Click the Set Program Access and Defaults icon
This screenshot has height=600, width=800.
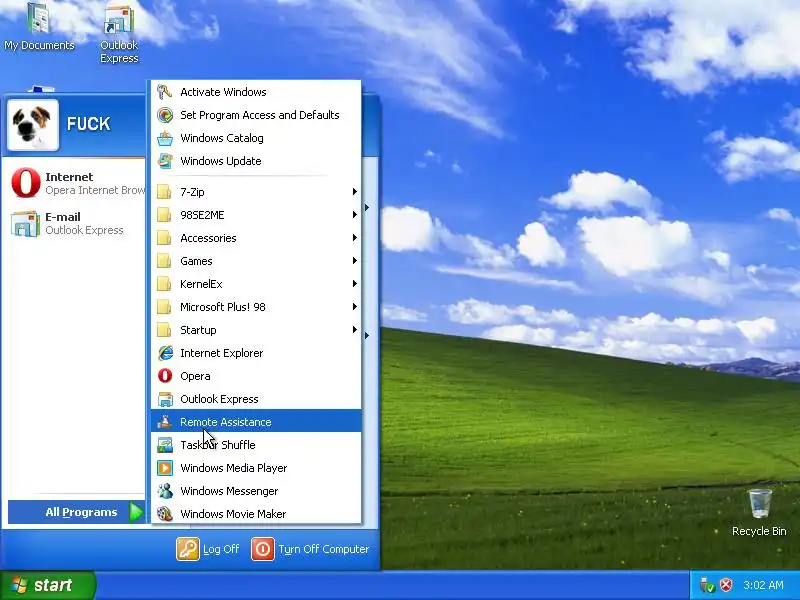click(x=164, y=115)
